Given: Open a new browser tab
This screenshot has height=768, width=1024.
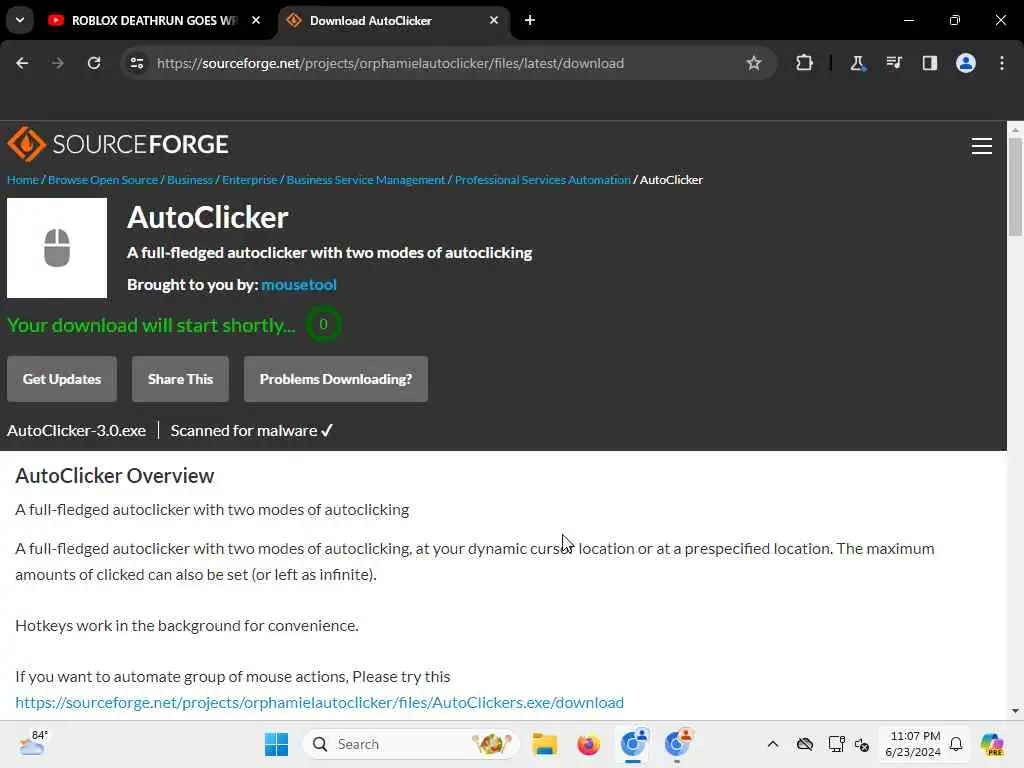Looking at the screenshot, I should pyautogui.click(x=530, y=20).
